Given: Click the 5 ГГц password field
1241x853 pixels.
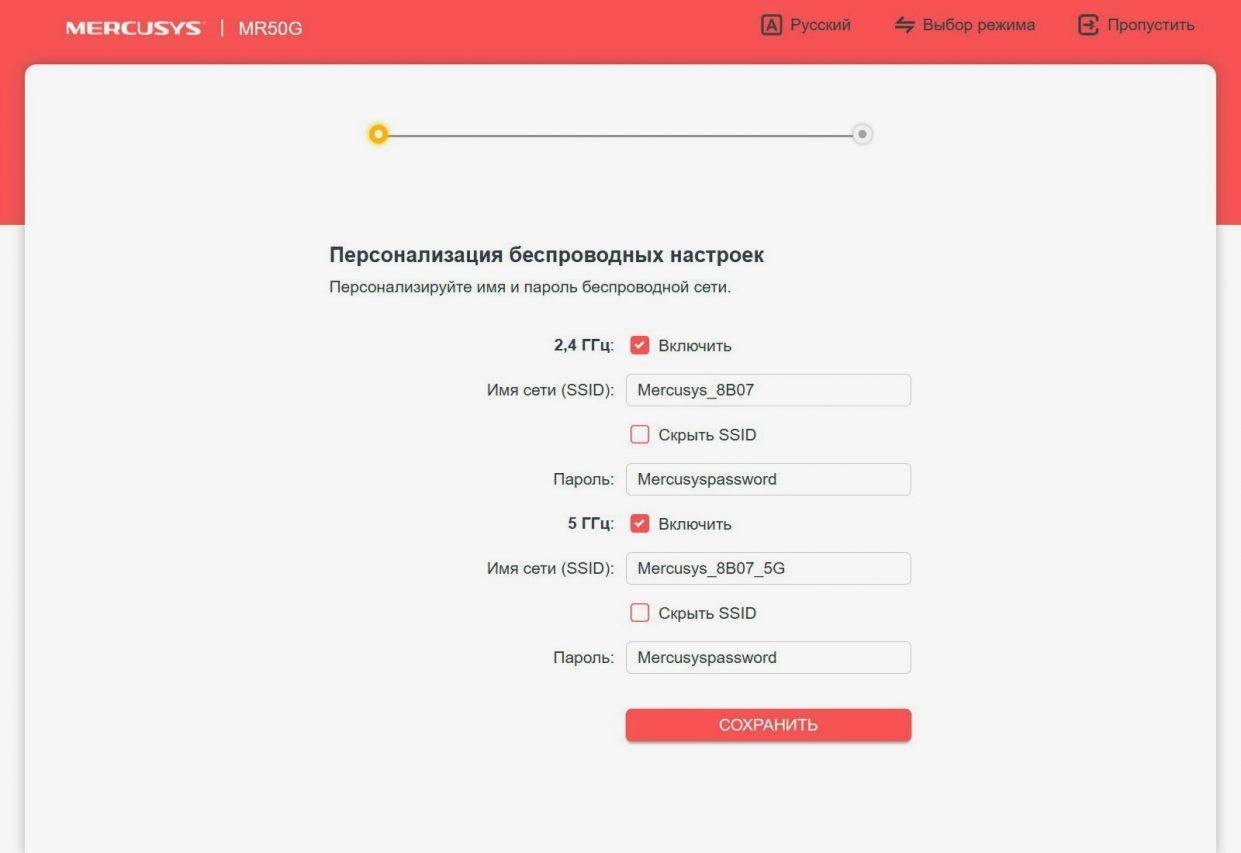Looking at the screenshot, I should [768, 658].
